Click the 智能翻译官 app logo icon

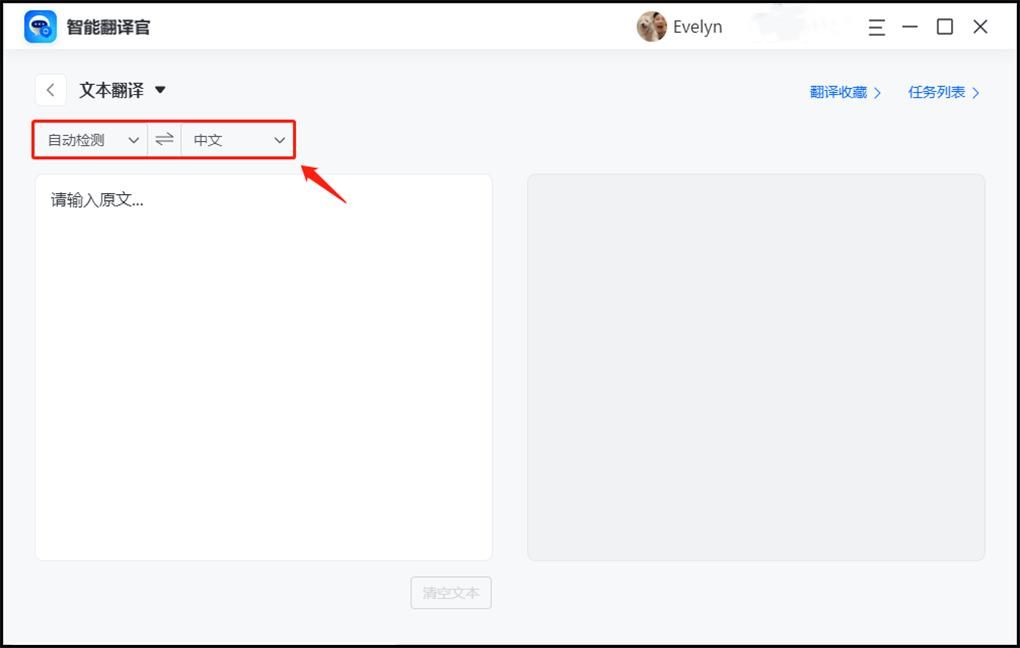click(x=40, y=27)
